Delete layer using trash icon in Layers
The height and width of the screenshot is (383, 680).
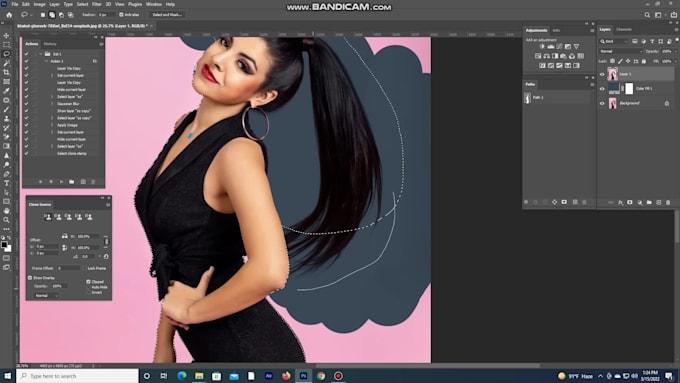pos(668,203)
